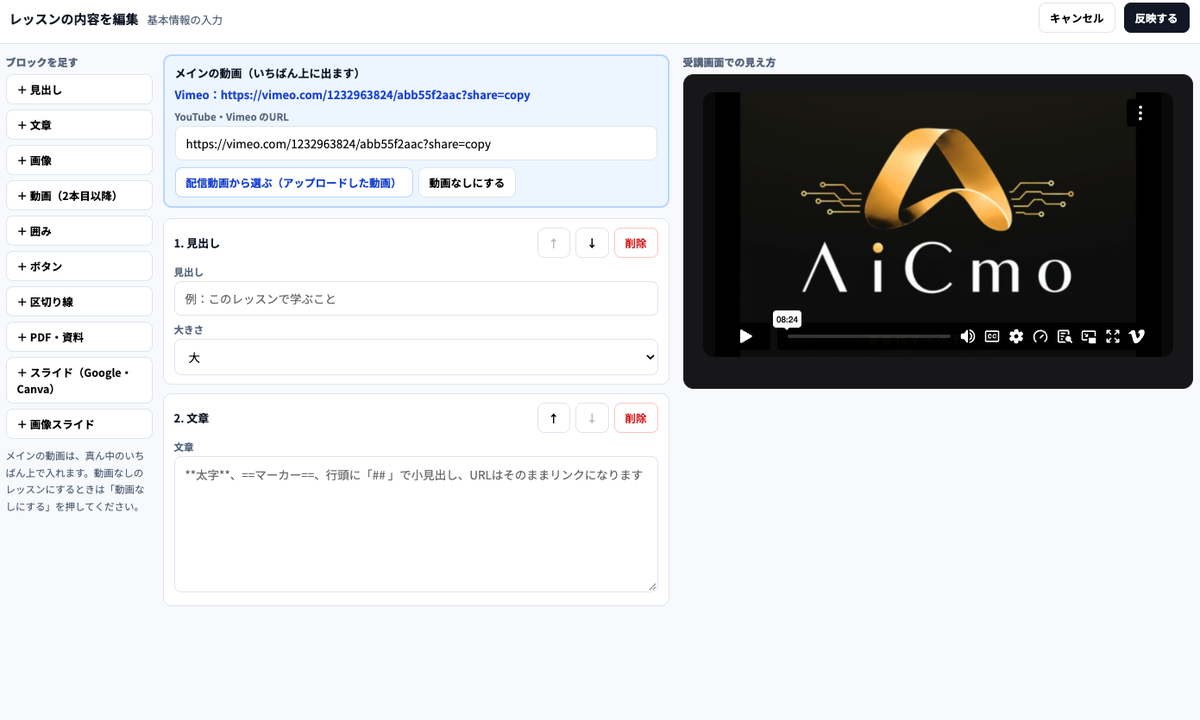Choose 配信動画から選ぶ uploaded video button
The width and height of the screenshot is (1200, 720).
pos(293,183)
